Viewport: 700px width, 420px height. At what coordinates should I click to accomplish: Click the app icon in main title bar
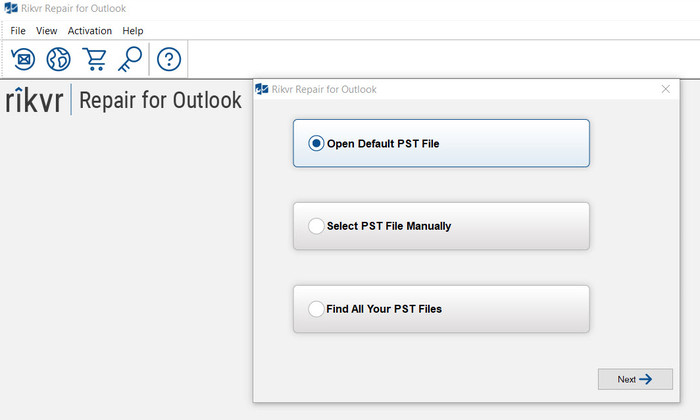pos(10,9)
